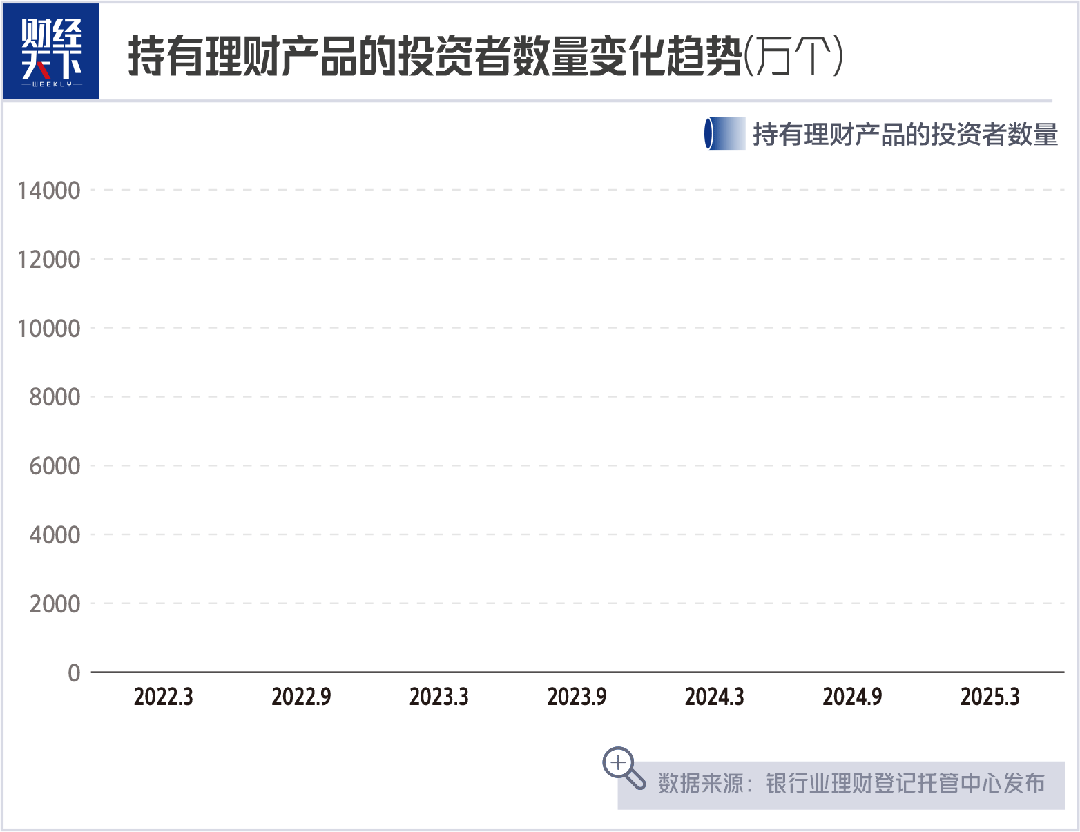Viewport: 1080px width, 832px height.
Task: Click the blue legend swatch
Action: (725, 134)
